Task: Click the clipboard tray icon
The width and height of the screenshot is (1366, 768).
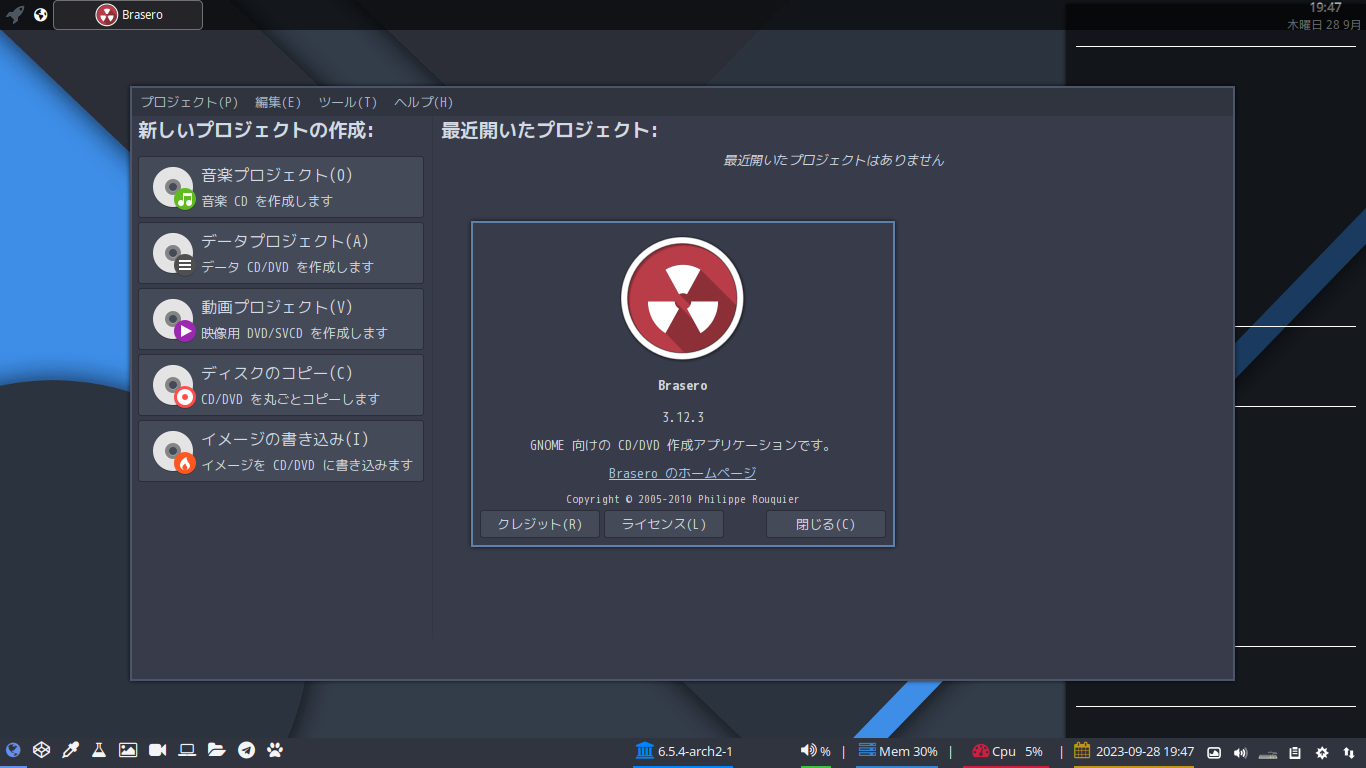Action: tap(1295, 752)
